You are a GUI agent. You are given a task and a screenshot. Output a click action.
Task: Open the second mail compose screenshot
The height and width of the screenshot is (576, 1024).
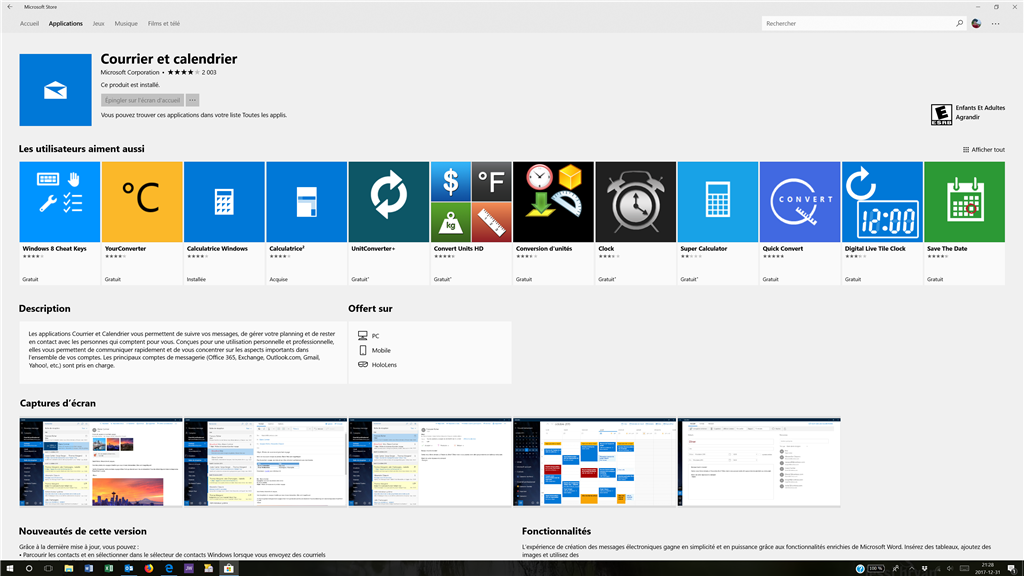point(265,462)
